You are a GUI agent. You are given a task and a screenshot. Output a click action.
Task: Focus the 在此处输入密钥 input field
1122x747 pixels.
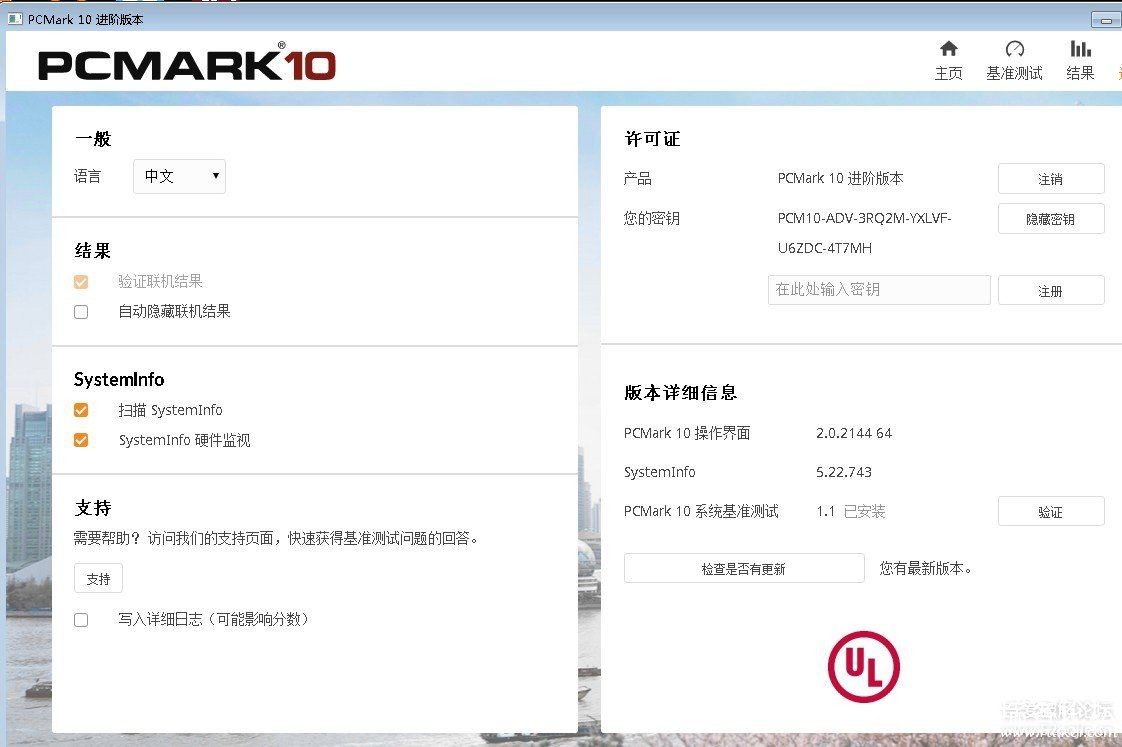[x=879, y=290]
